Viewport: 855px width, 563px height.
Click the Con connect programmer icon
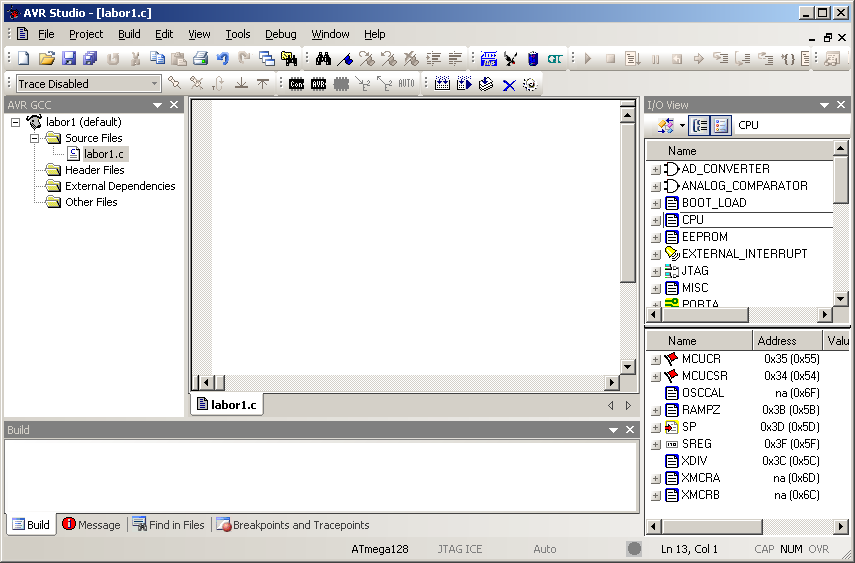[x=297, y=84]
